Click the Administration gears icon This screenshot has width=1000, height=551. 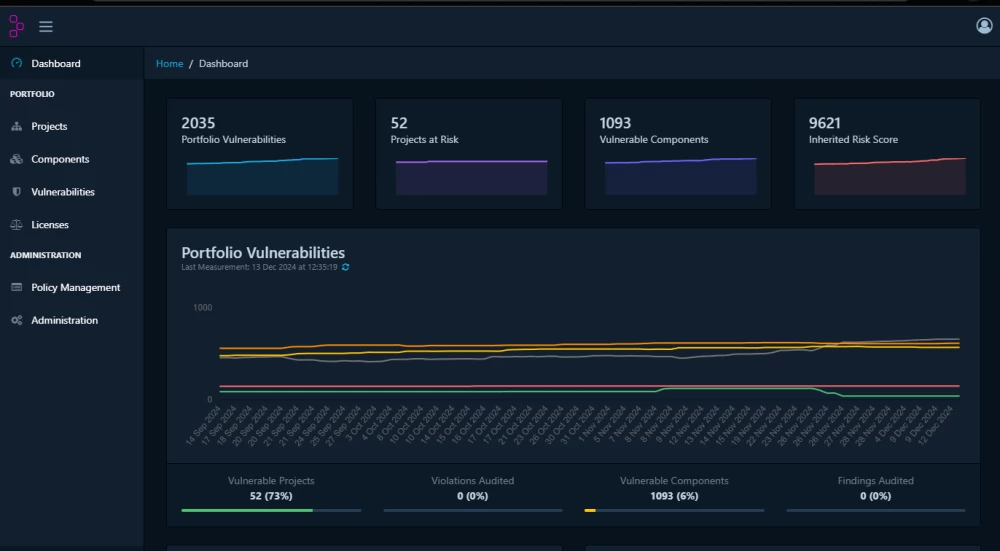tap(16, 321)
